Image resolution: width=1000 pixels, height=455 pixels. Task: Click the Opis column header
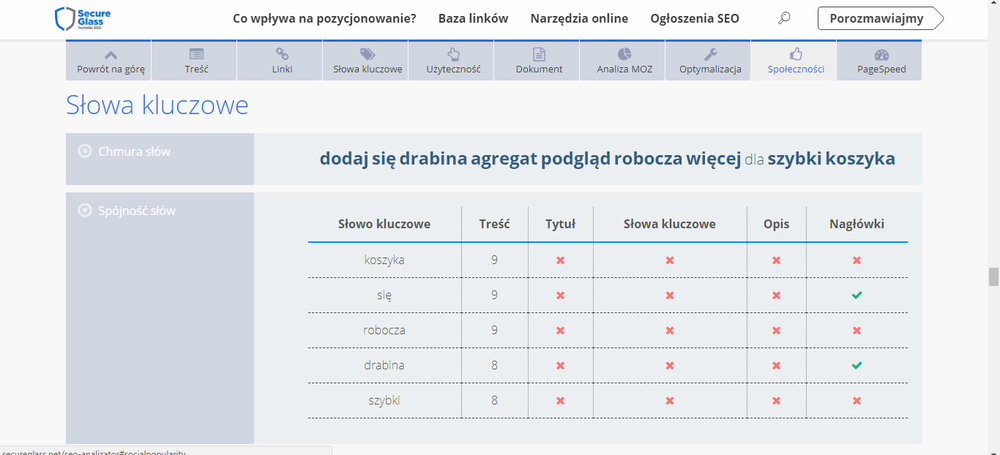tap(776, 224)
